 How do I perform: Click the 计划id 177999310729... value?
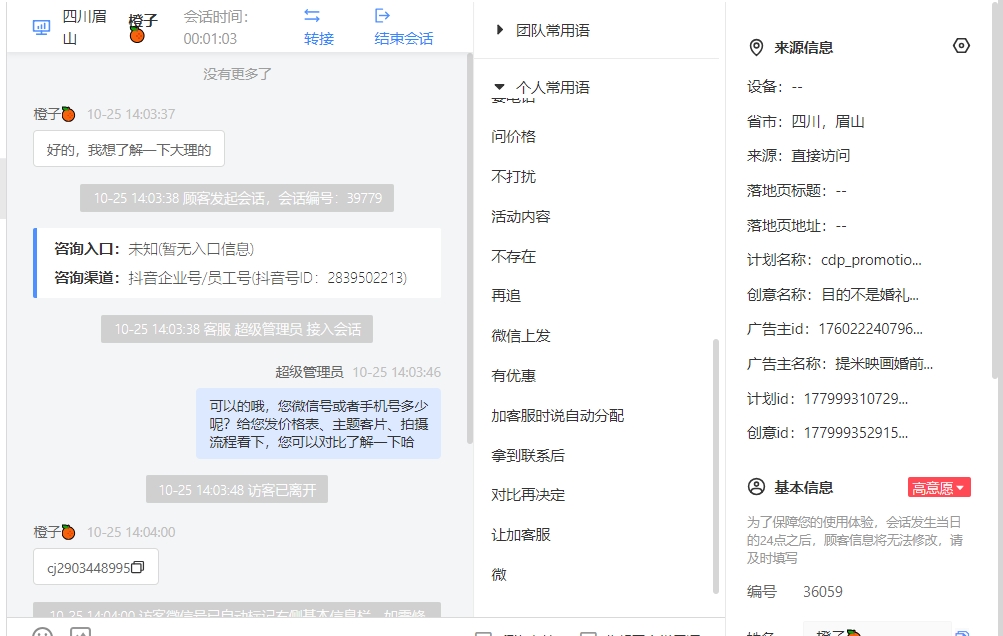pyautogui.click(x=856, y=399)
